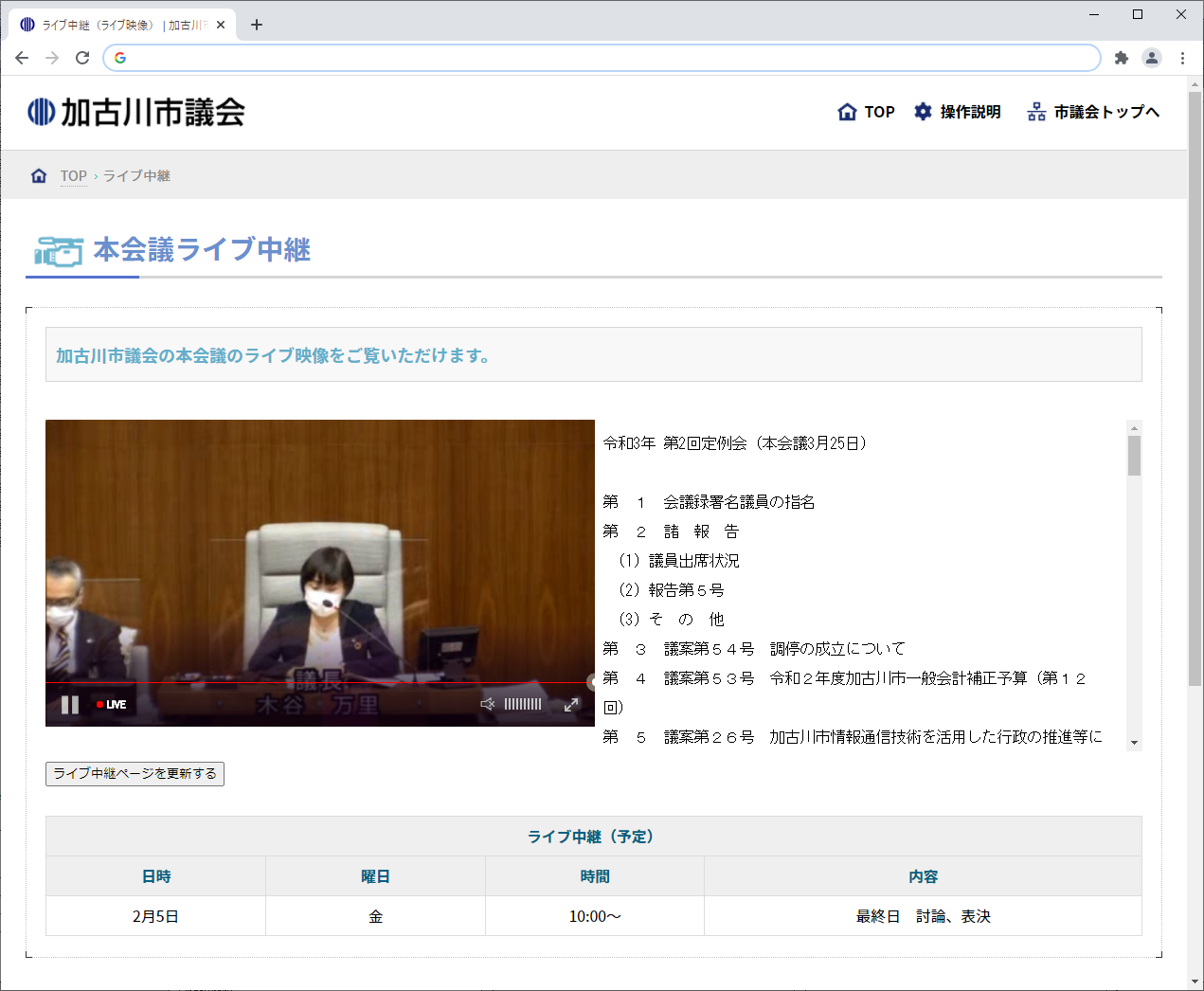Reload the page with refresh icon

(82, 58)
